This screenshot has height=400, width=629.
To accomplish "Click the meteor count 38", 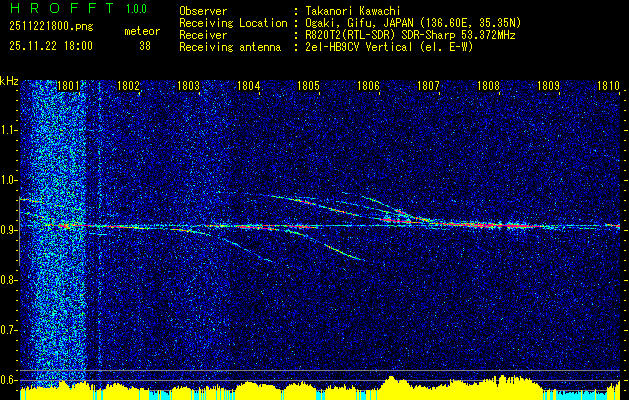I will 145,46.
